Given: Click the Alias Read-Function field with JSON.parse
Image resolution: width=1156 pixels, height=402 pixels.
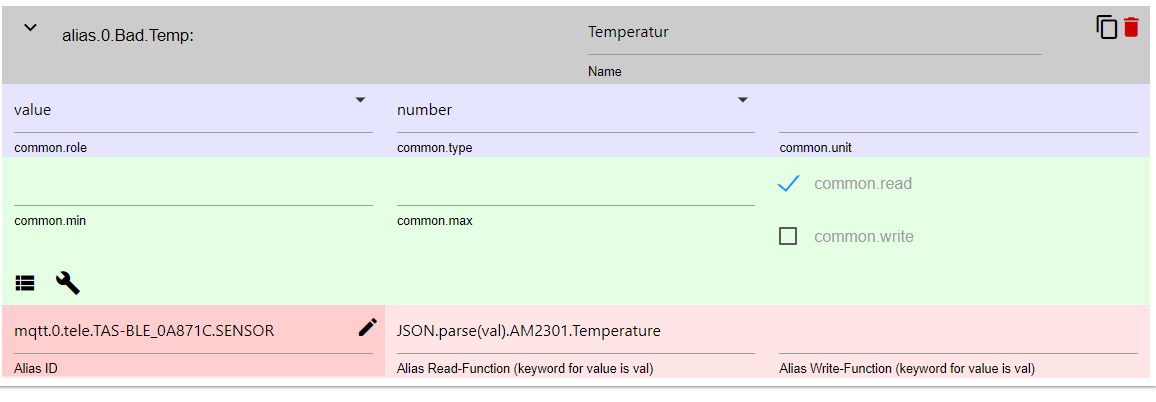Looking at the screenshot, I should (x=575, y=331).
